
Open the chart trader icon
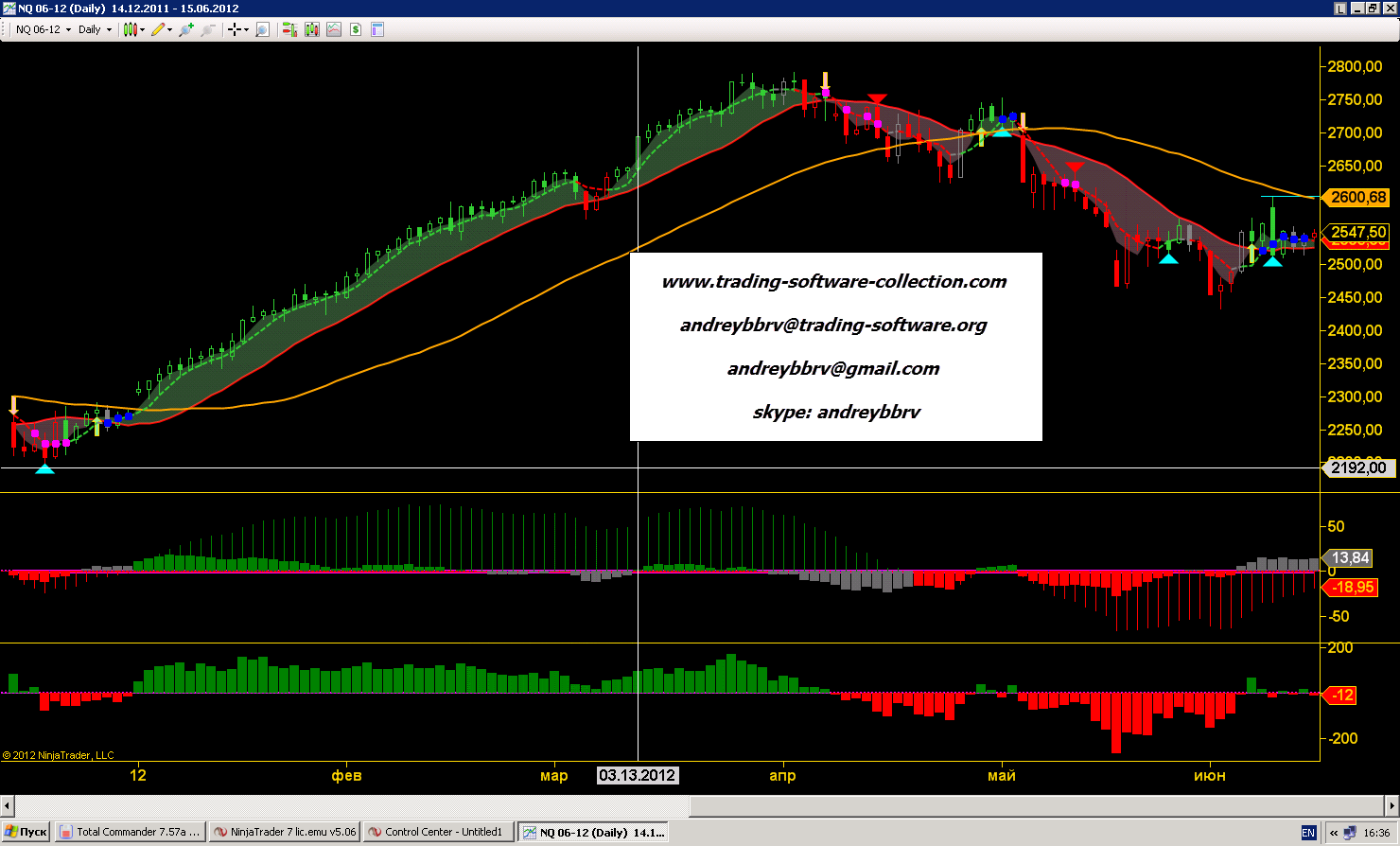289,29
